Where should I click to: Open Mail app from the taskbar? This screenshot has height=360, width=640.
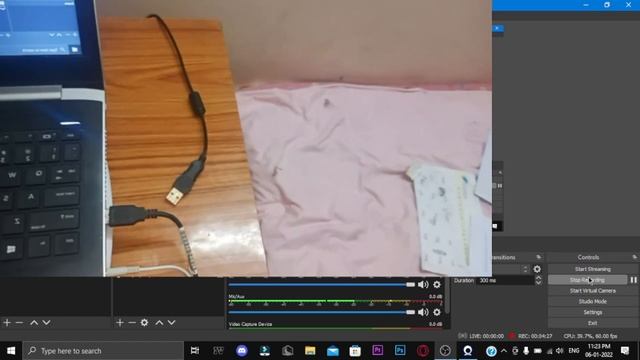(x=333, y=351)
